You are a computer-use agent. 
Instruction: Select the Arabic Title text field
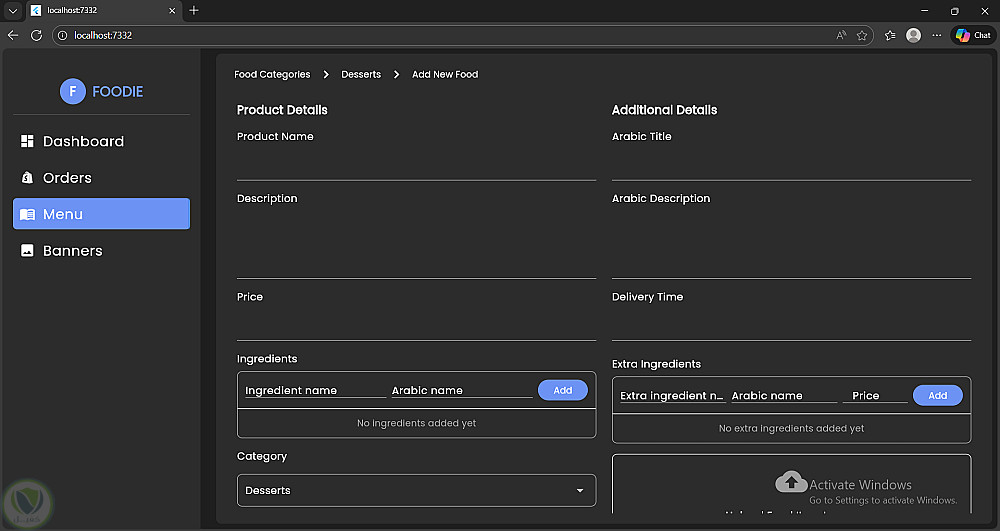[791, 164]
